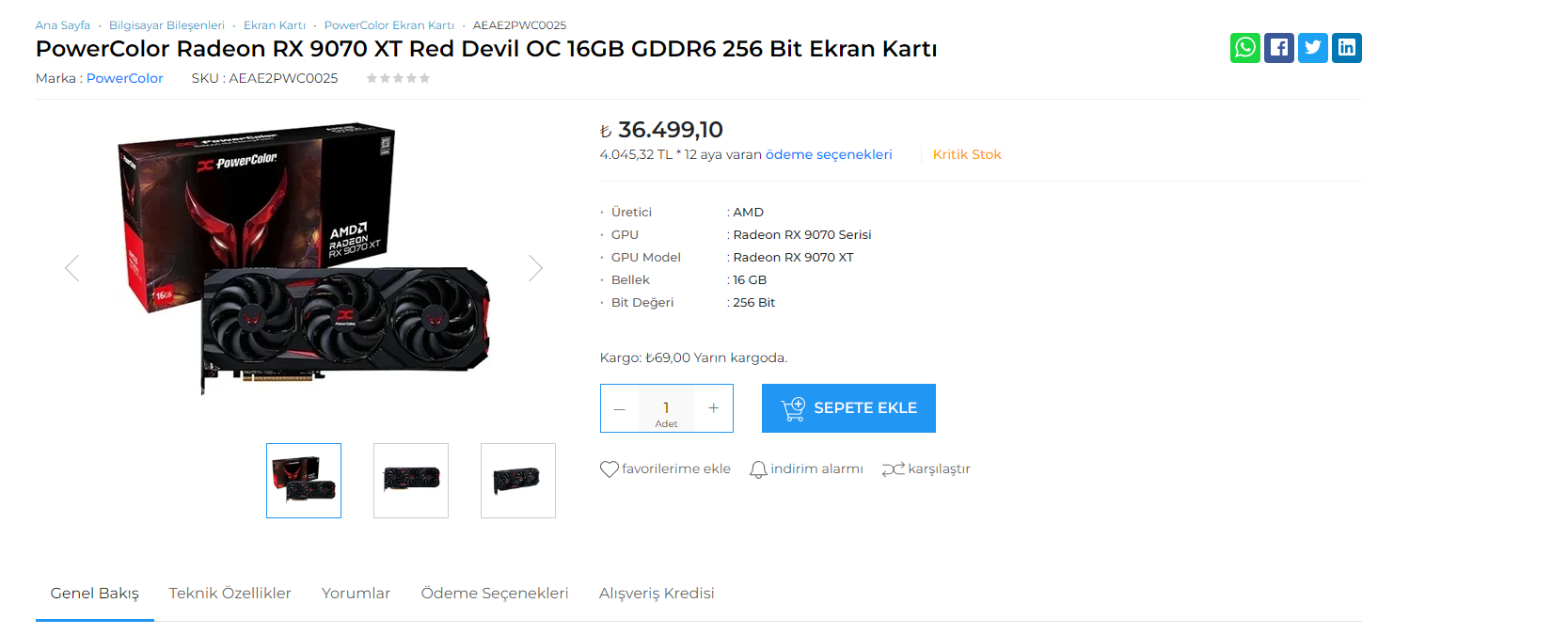The height and width of the screenshot is (635, 1568).
Task: Open Ödeme Seçenekleri tab
Action: [x=495, y=593]
